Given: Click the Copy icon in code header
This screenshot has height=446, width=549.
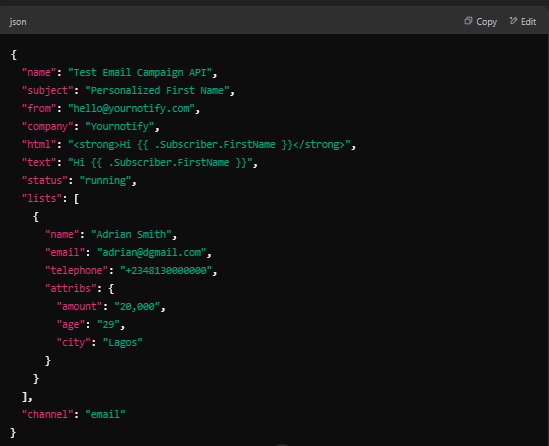Looking at the screenshot, I should coord(468,21).
